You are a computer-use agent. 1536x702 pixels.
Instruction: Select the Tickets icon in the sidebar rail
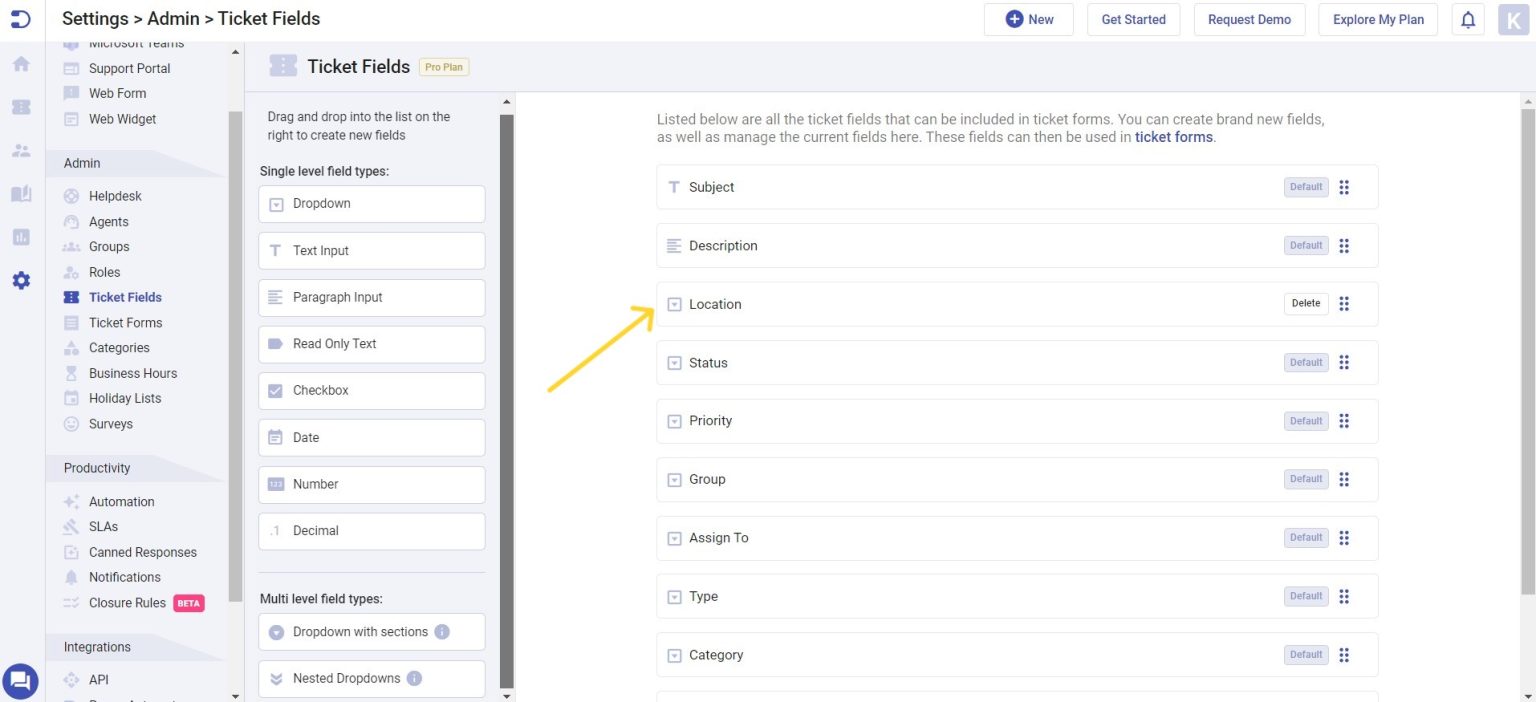tap(20, 107)
